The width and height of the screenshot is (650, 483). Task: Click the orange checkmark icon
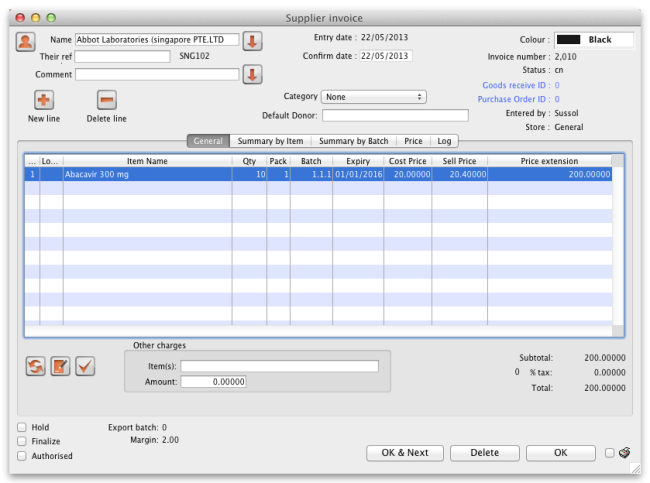click(x=85, y=366)
